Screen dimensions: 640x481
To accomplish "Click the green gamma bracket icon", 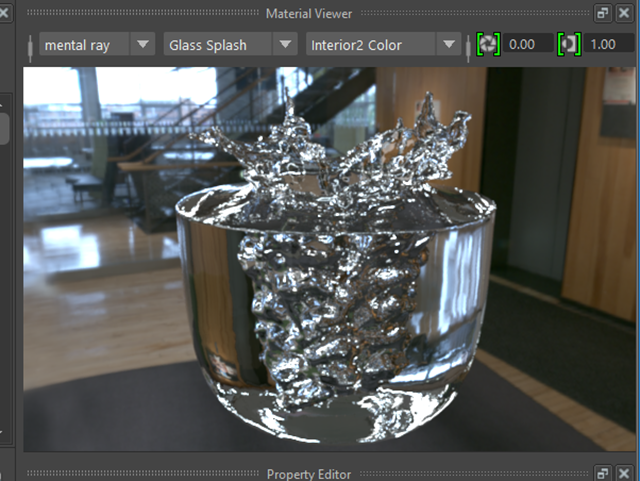I will 569,44.
